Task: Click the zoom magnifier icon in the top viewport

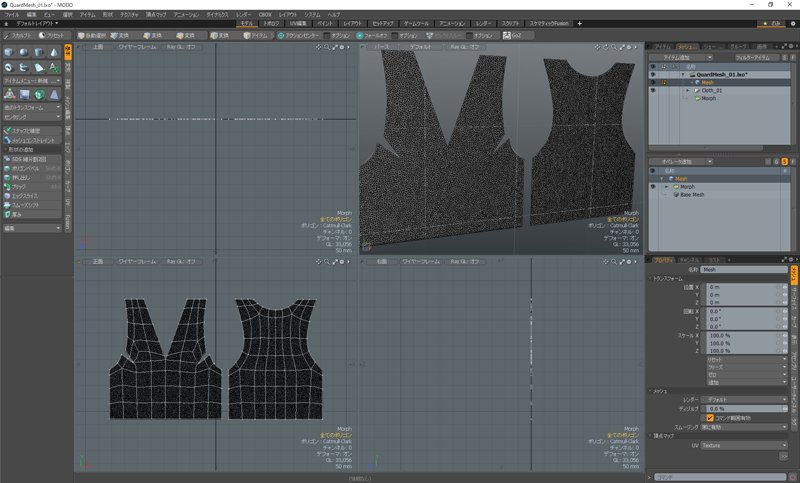Action: [327, 47]
